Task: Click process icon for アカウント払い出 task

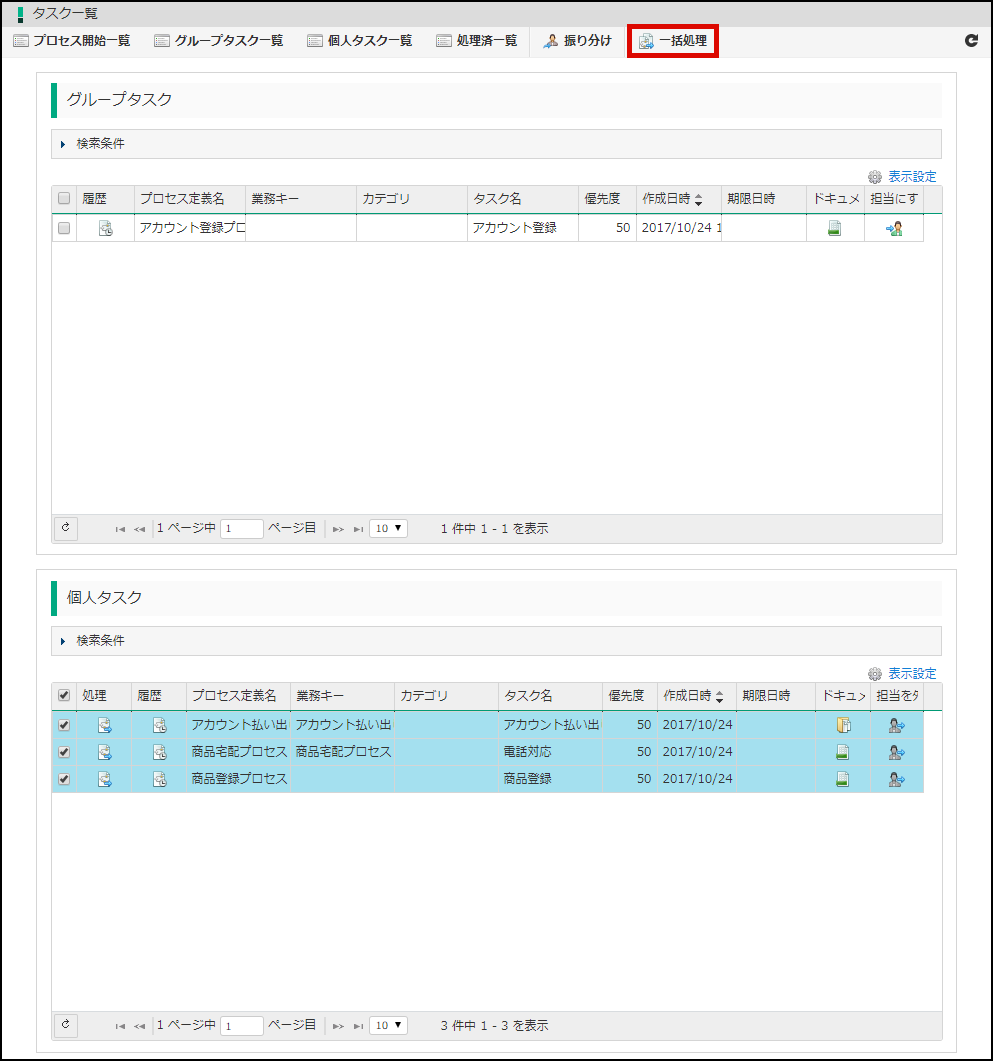Action: [104, 725]
